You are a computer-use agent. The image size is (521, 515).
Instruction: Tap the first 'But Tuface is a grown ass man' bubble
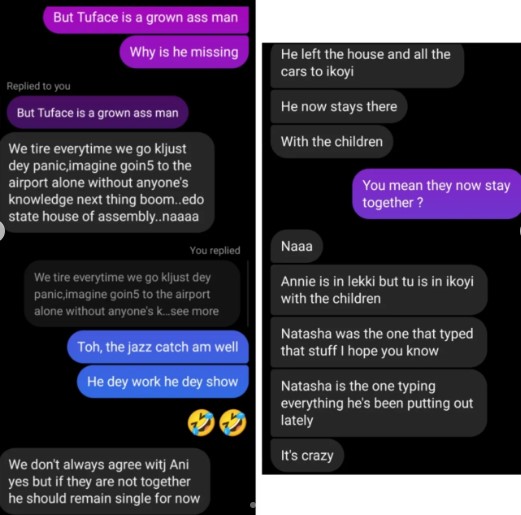tap(146, 18)
